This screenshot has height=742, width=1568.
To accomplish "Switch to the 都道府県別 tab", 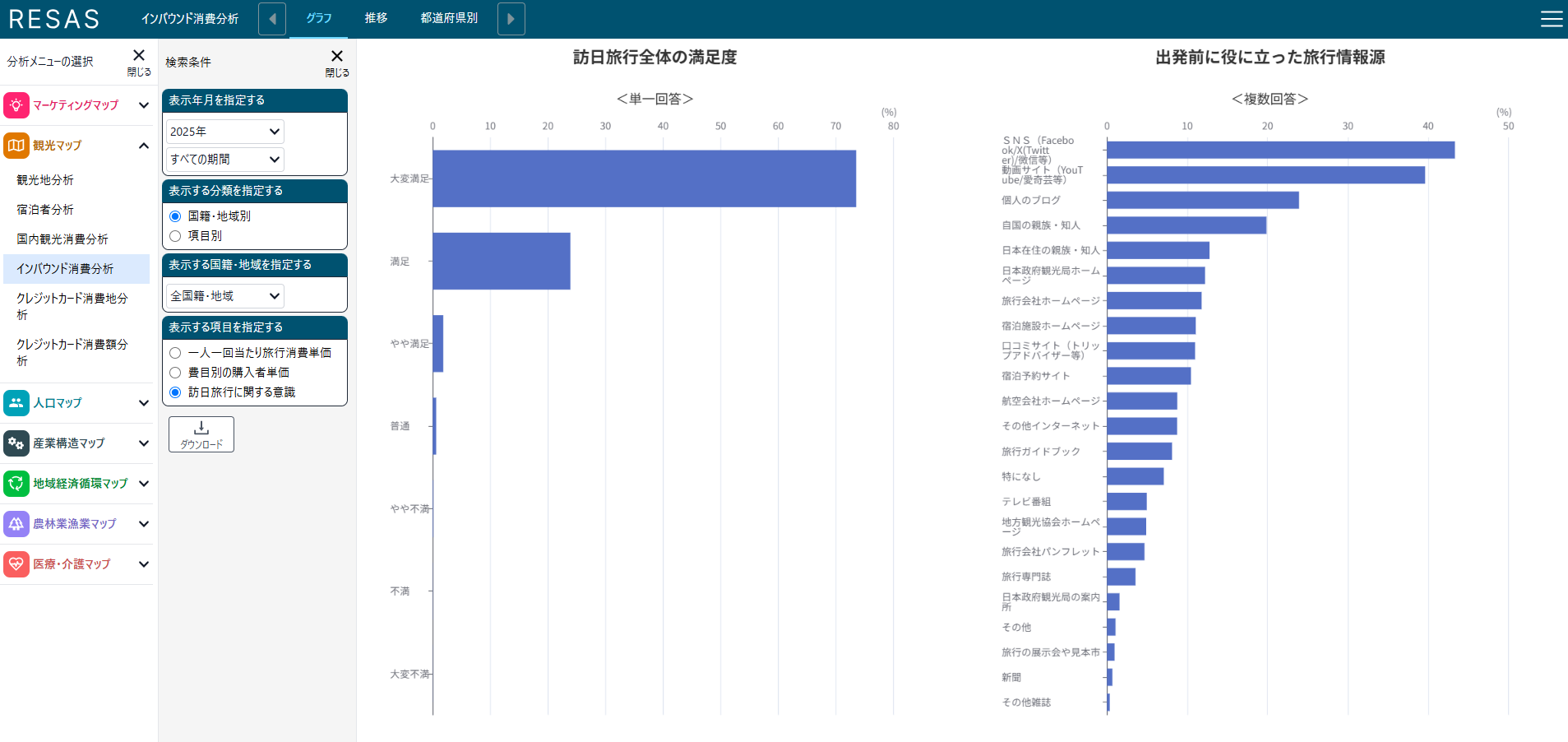I will tap(449, 18).
